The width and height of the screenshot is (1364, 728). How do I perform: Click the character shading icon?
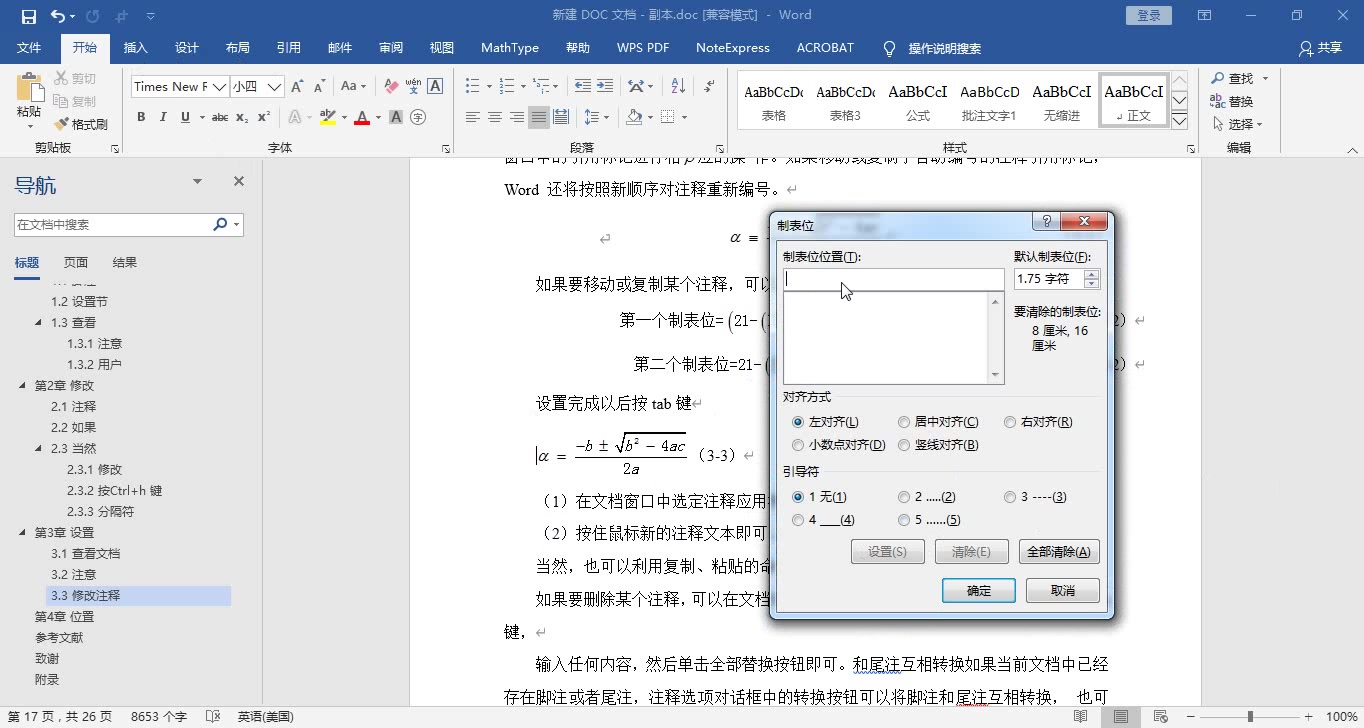[x=396, y=117]
